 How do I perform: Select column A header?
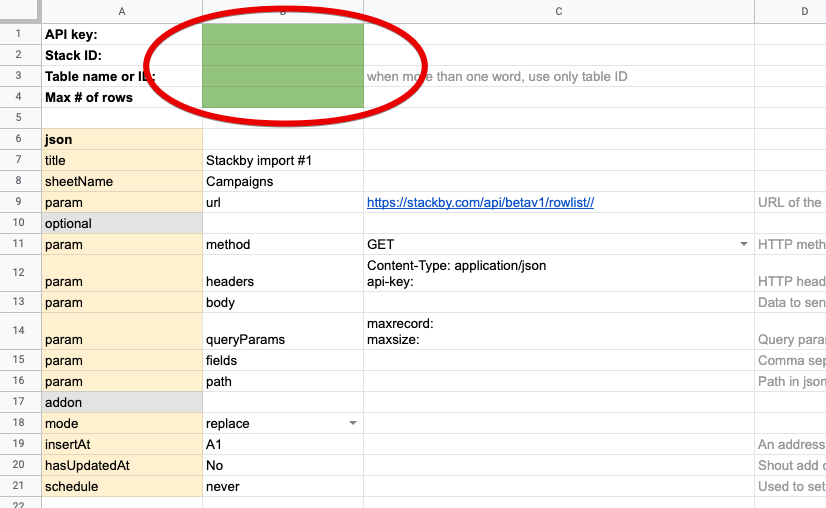point(122,12)
